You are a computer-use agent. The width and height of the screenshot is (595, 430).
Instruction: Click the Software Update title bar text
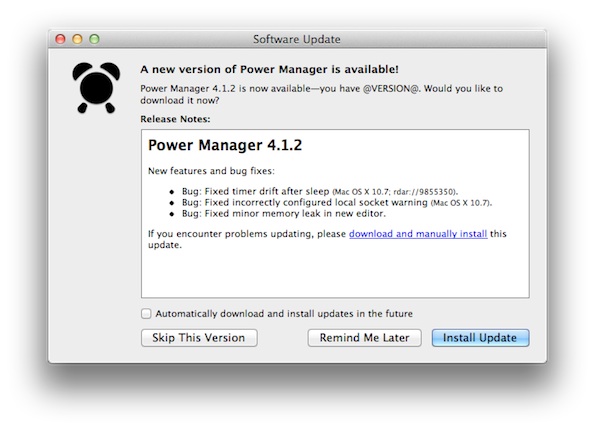point(297,39)
